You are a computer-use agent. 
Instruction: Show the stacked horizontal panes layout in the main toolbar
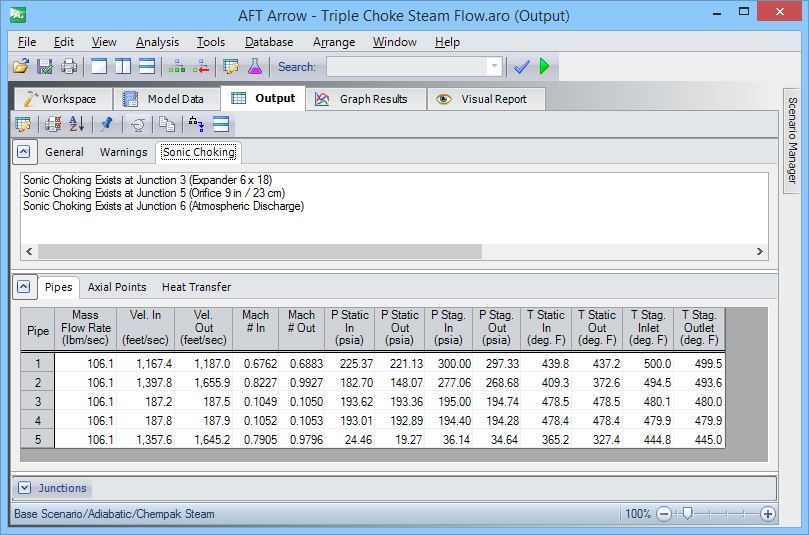point(147,67)
